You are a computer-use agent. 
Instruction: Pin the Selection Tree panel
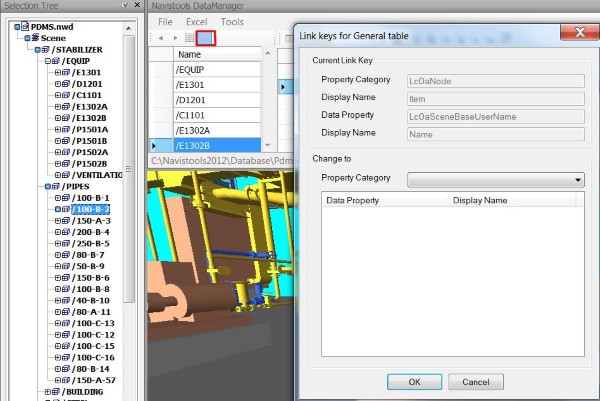click(x=123, y=6)
